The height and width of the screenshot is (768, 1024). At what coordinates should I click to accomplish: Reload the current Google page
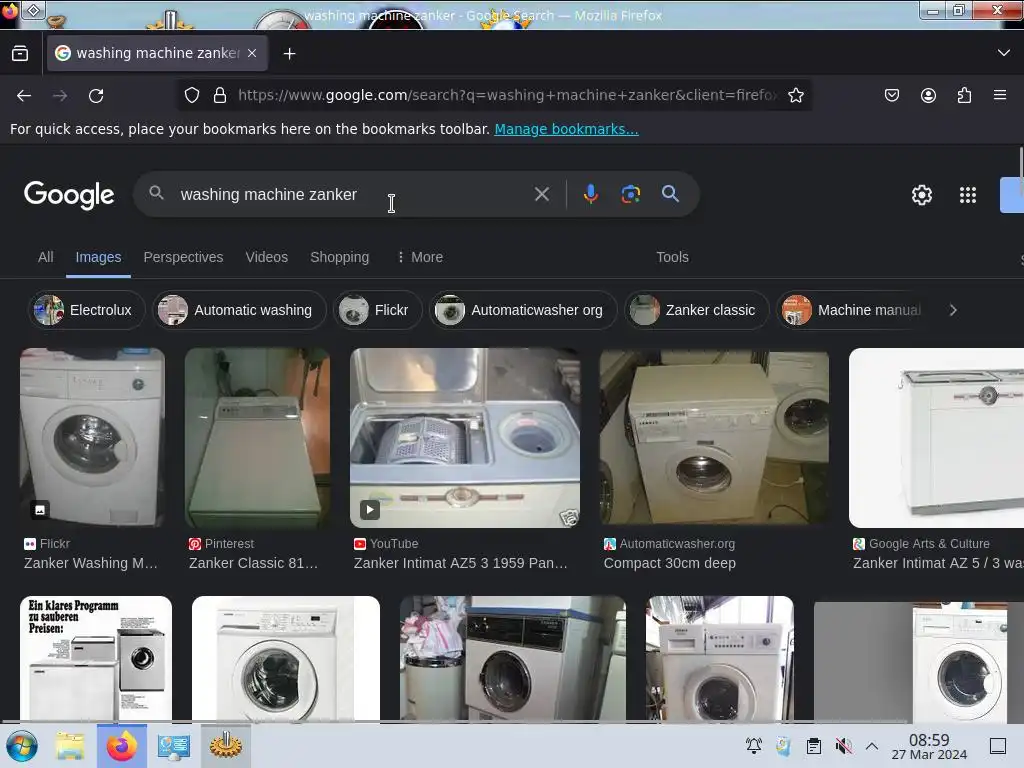tap(96, 96)
